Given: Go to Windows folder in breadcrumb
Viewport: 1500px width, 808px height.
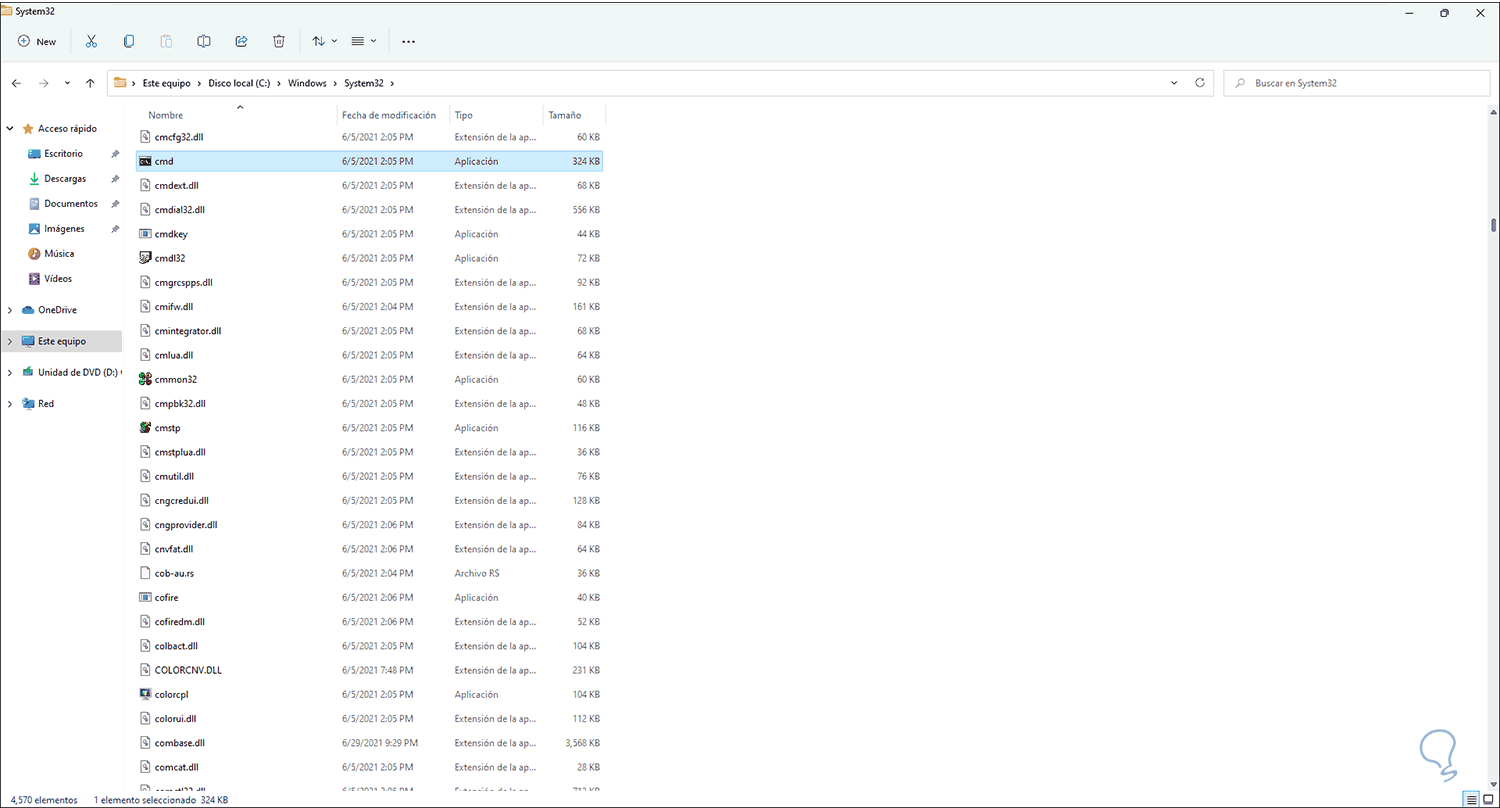Looking at the screenshot, I should click(307, 83).
